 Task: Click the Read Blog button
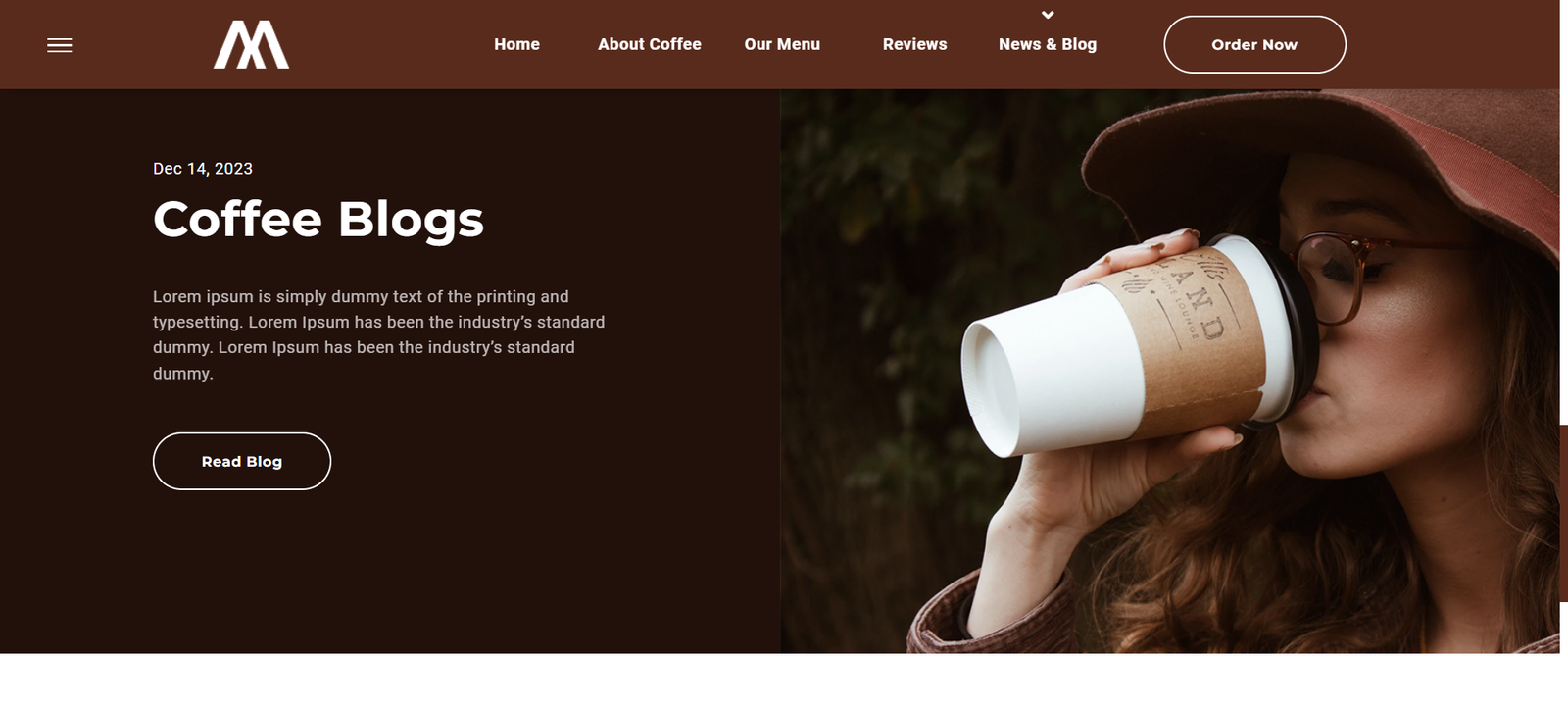(x=242, y=461)
